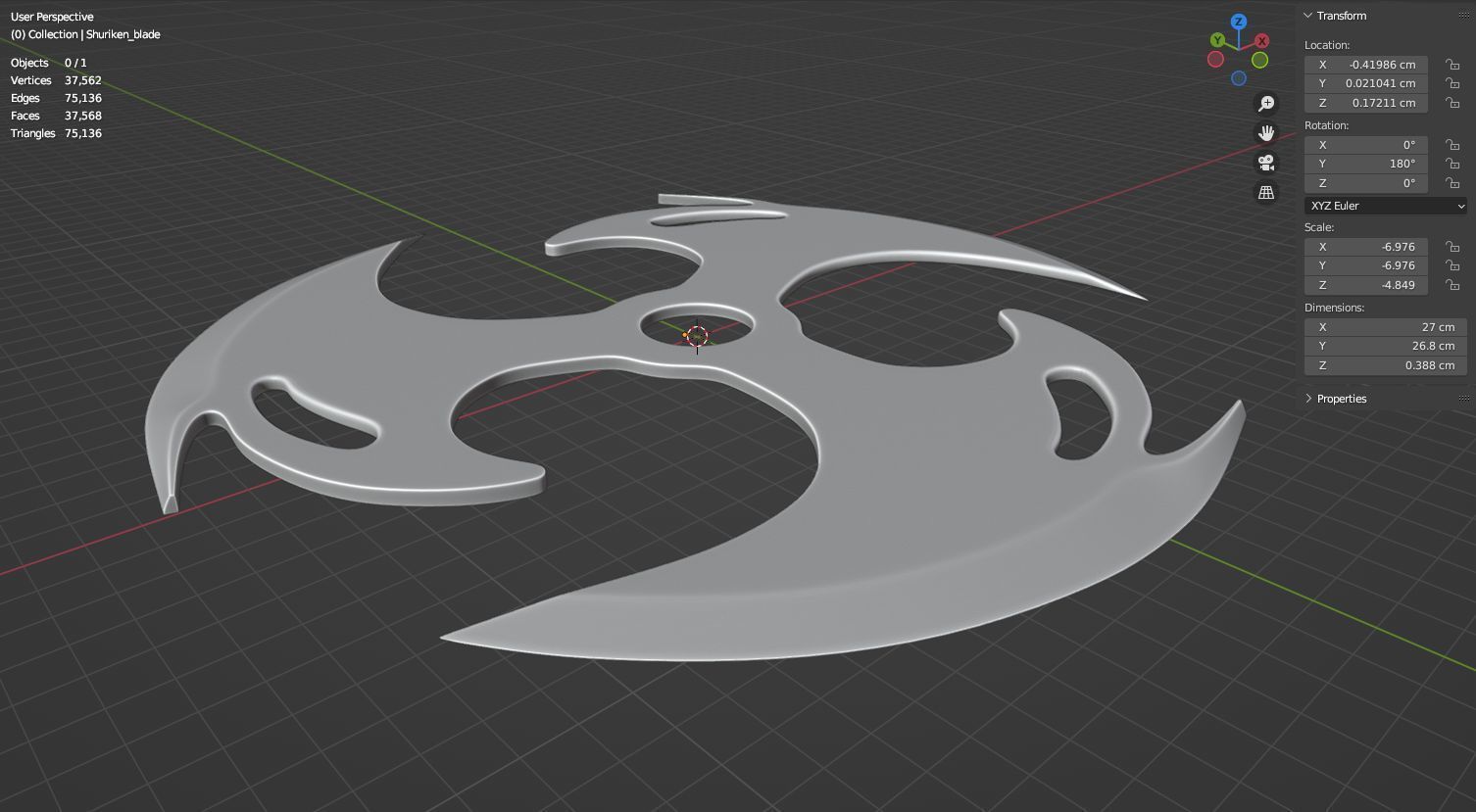Switch orthographic/perspective grid icon
Viewport: 1476px width, 812px height.
click(1266, 192)
